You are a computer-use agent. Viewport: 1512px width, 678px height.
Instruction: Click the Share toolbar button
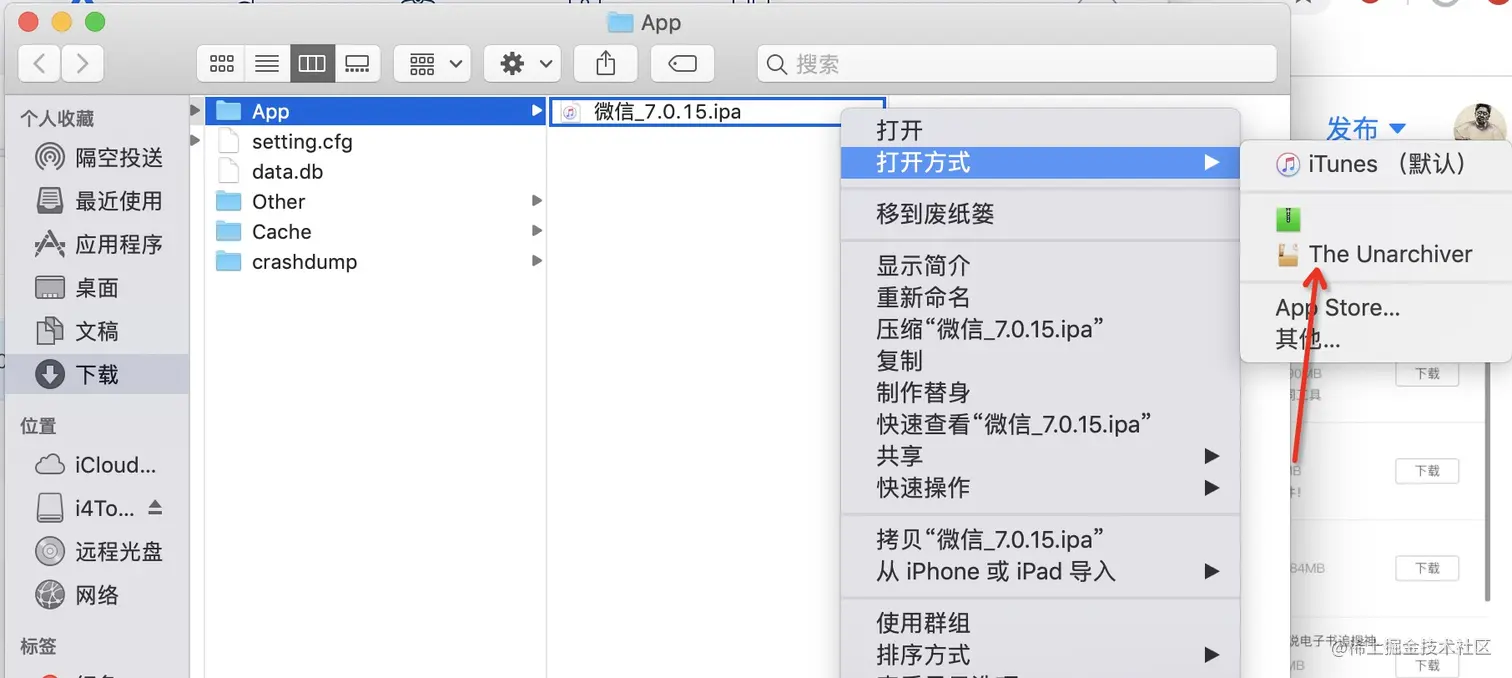(x=605, y=64)
